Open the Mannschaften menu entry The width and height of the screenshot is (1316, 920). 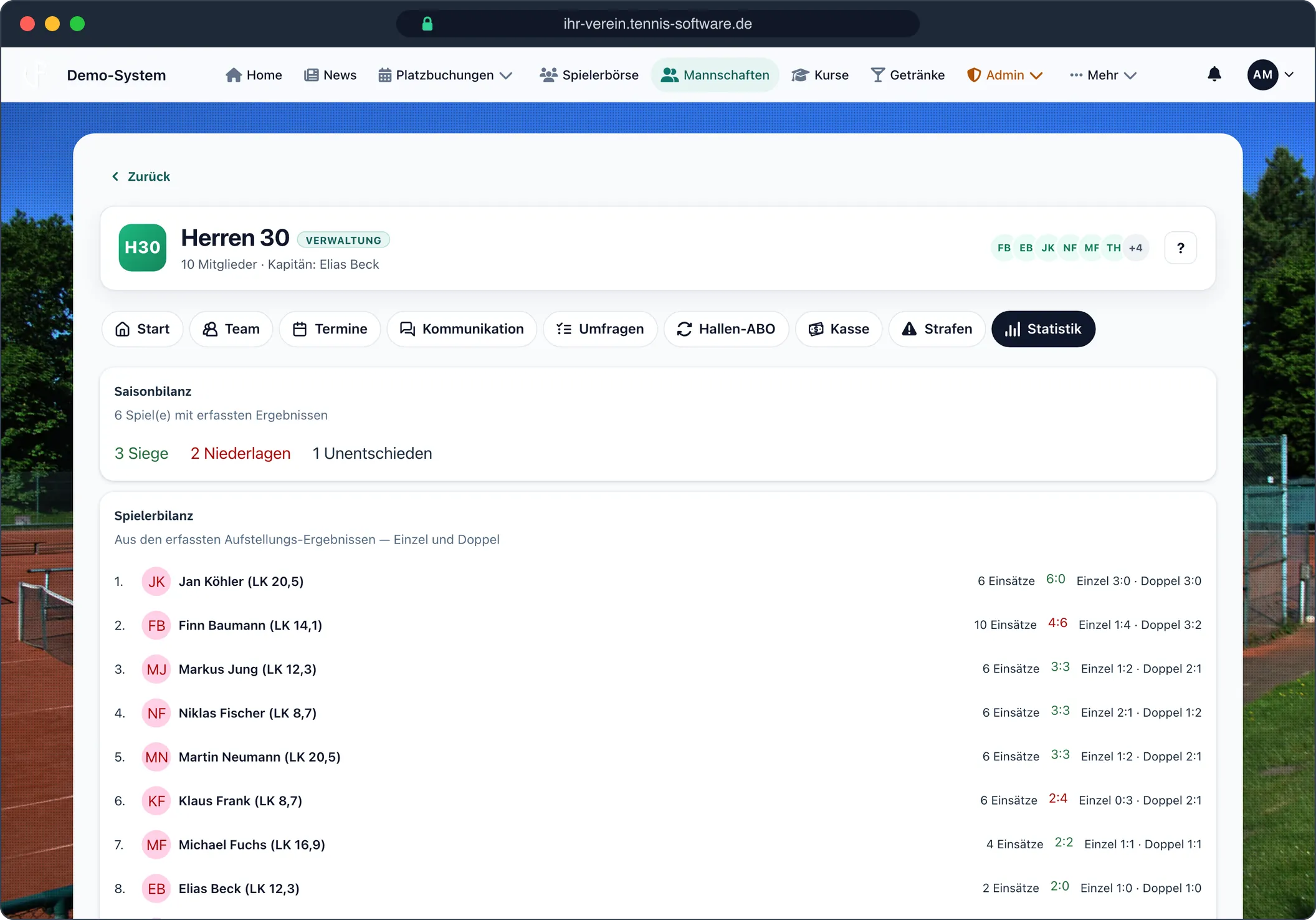click(715, 75)
